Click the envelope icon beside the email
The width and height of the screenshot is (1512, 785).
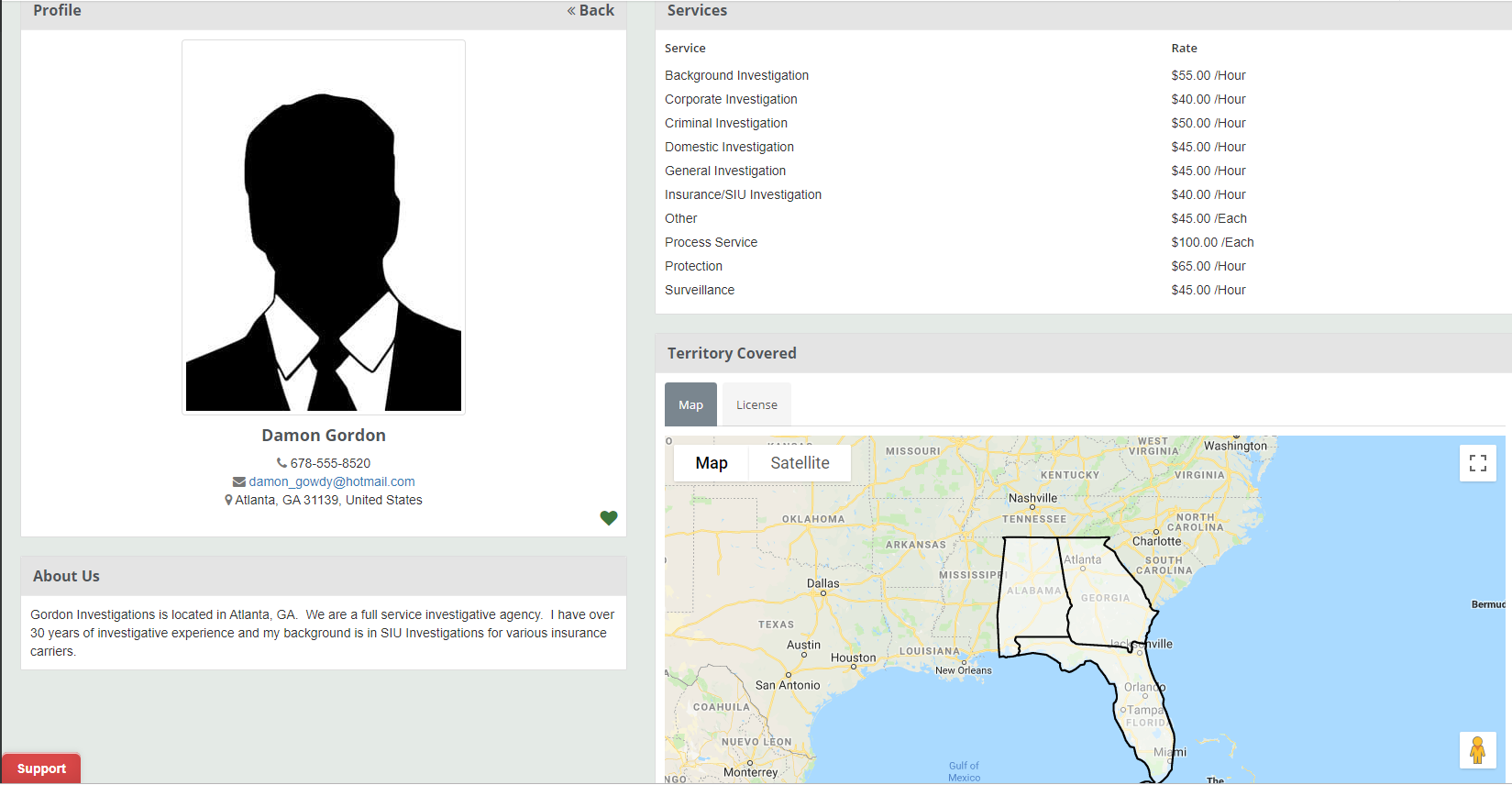click(239, 481)
